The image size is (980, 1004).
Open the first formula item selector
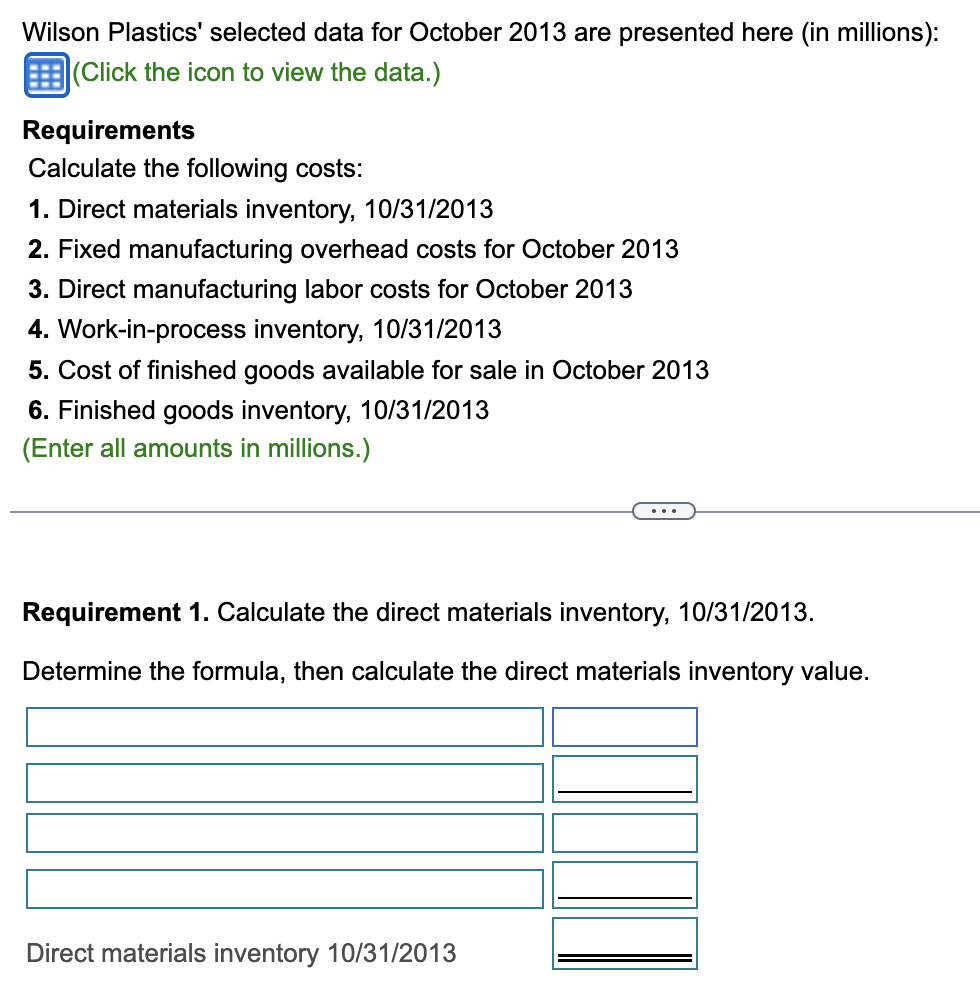click(x=284, y=727)
